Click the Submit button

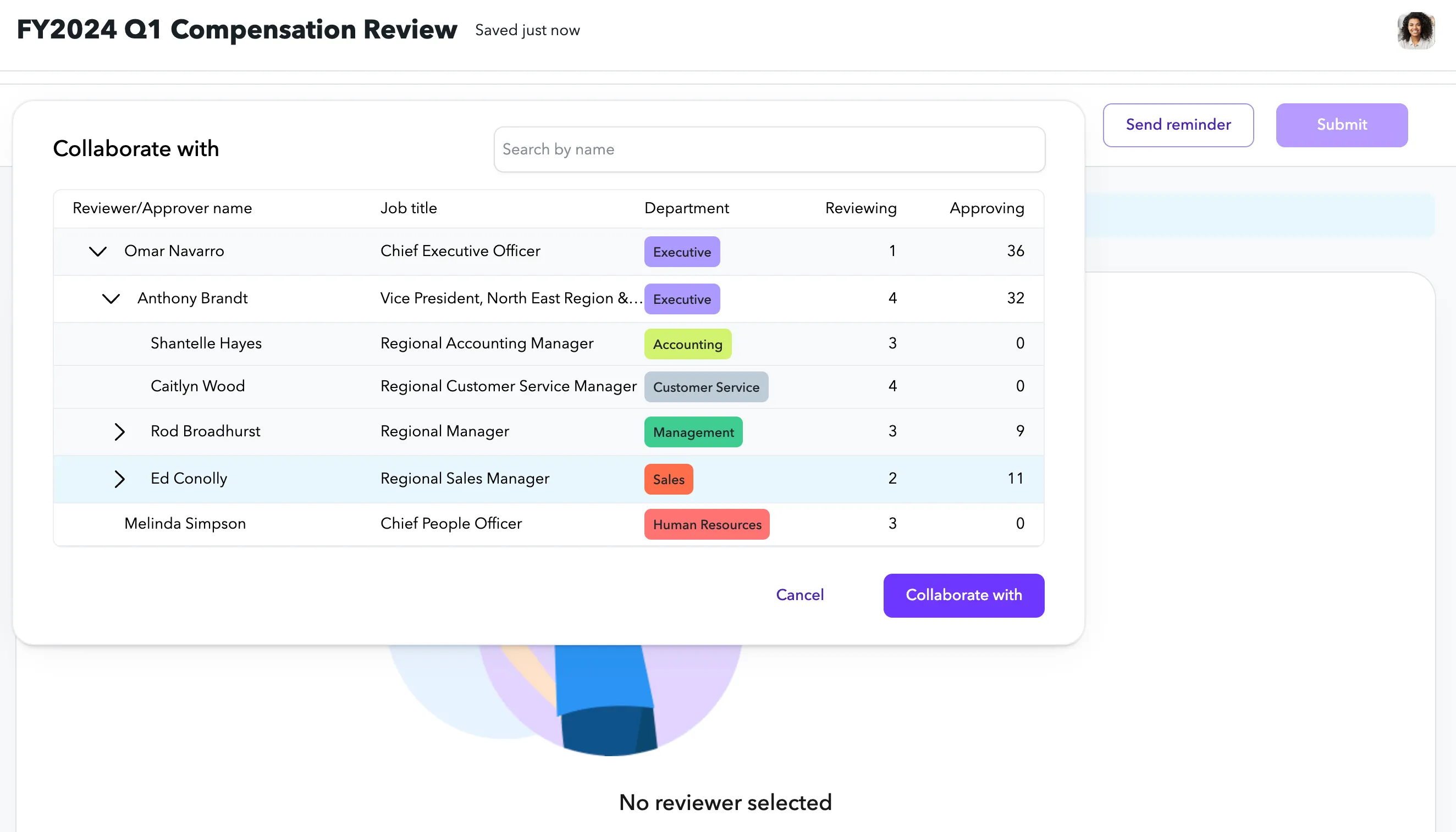coord(1342,125)
